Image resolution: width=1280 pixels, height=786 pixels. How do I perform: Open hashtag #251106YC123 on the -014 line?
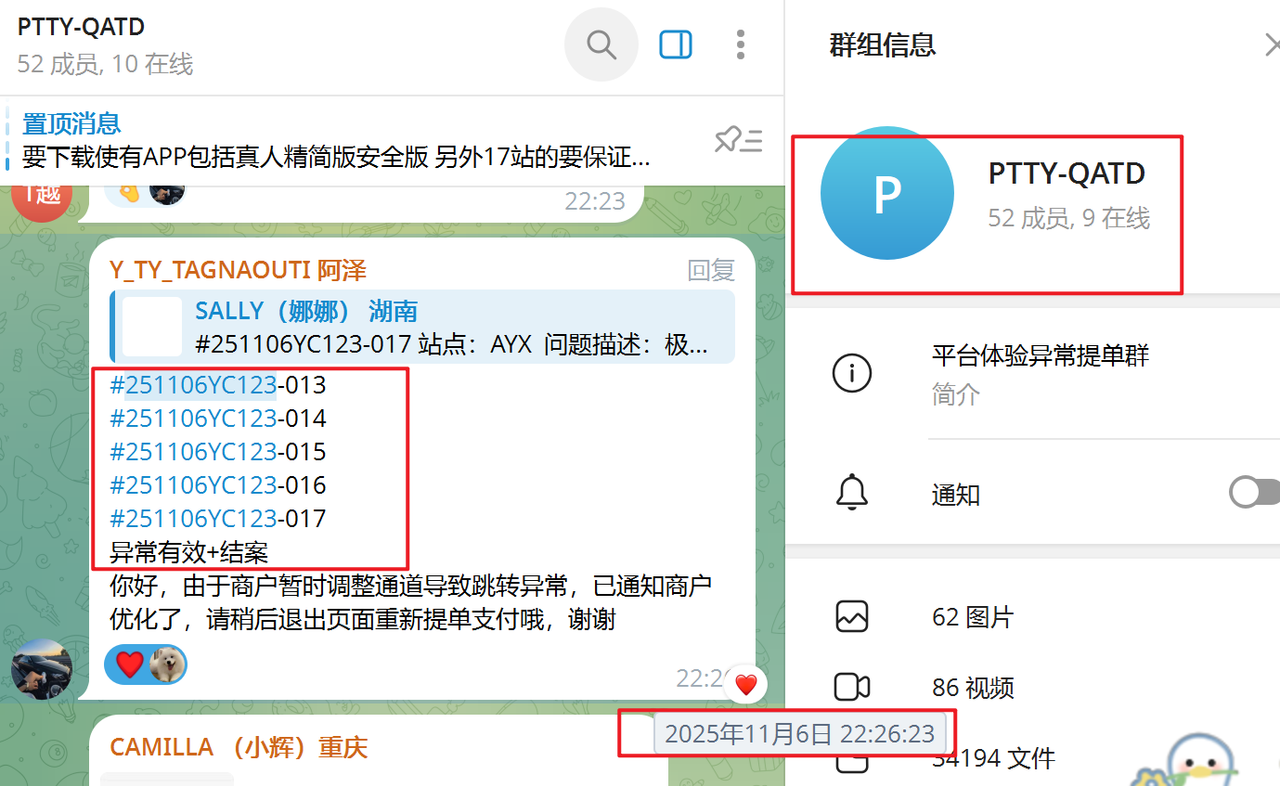(x=193, y=418)
